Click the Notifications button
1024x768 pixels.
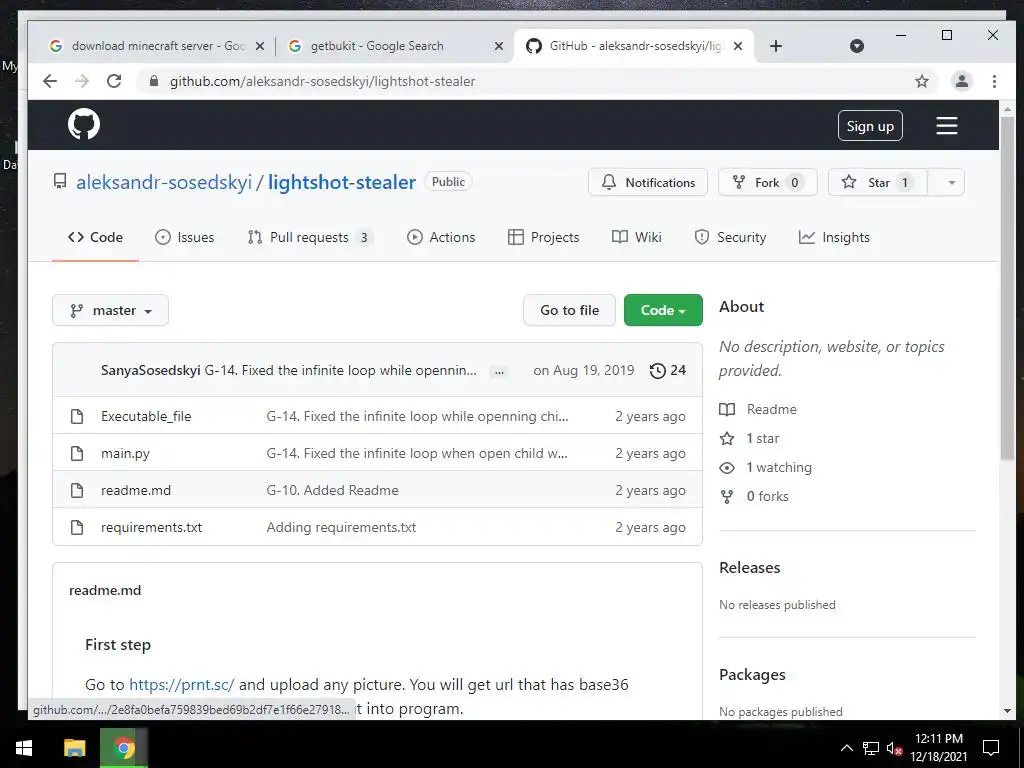point(648,182)
